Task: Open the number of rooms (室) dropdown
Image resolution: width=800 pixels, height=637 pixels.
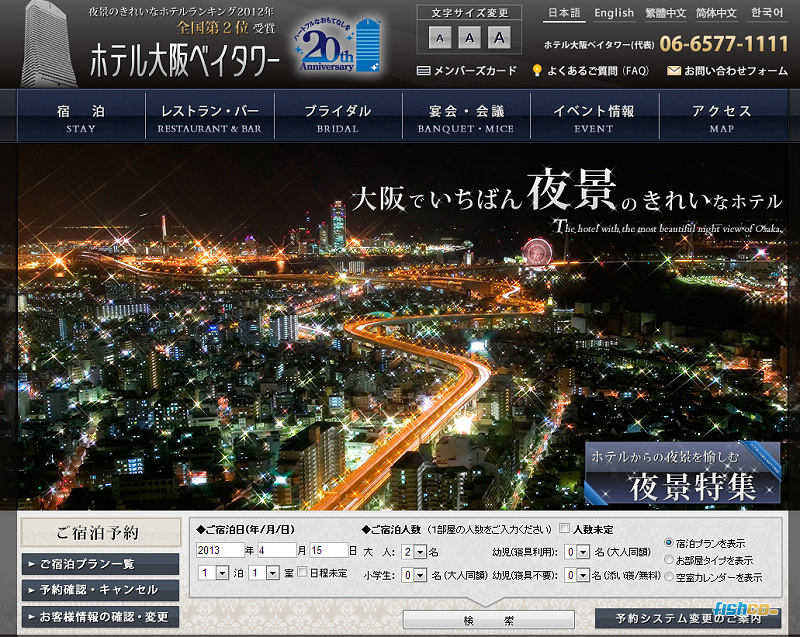Action: click(x=264, y=573)
